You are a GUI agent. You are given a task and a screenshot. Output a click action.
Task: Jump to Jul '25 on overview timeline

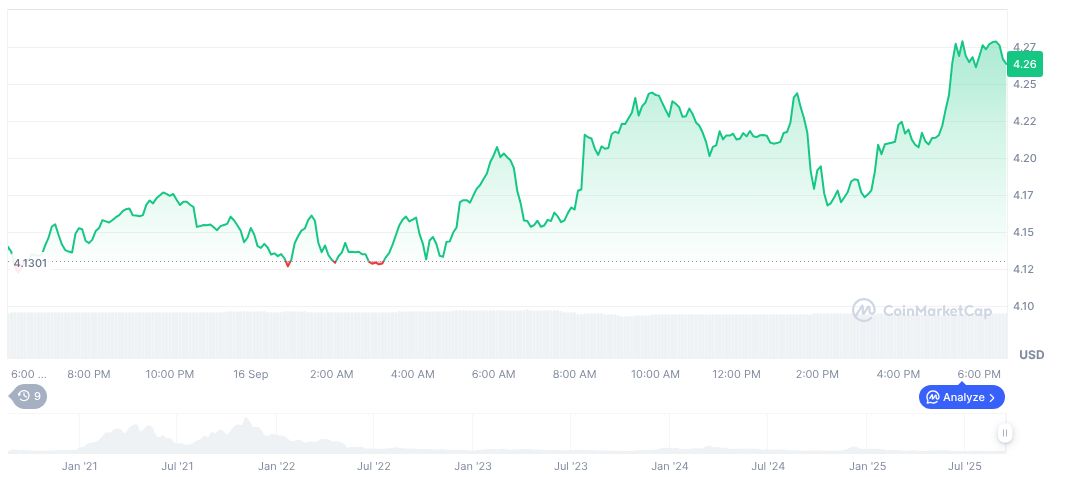tap(964, 466)
